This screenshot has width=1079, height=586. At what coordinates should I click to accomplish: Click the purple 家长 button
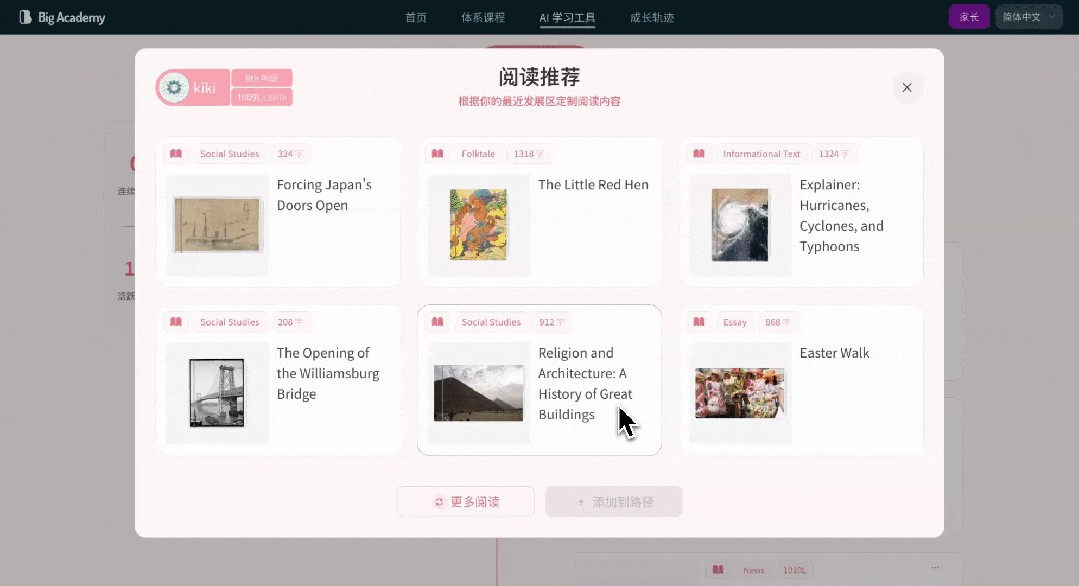click(x=968, y=17)
